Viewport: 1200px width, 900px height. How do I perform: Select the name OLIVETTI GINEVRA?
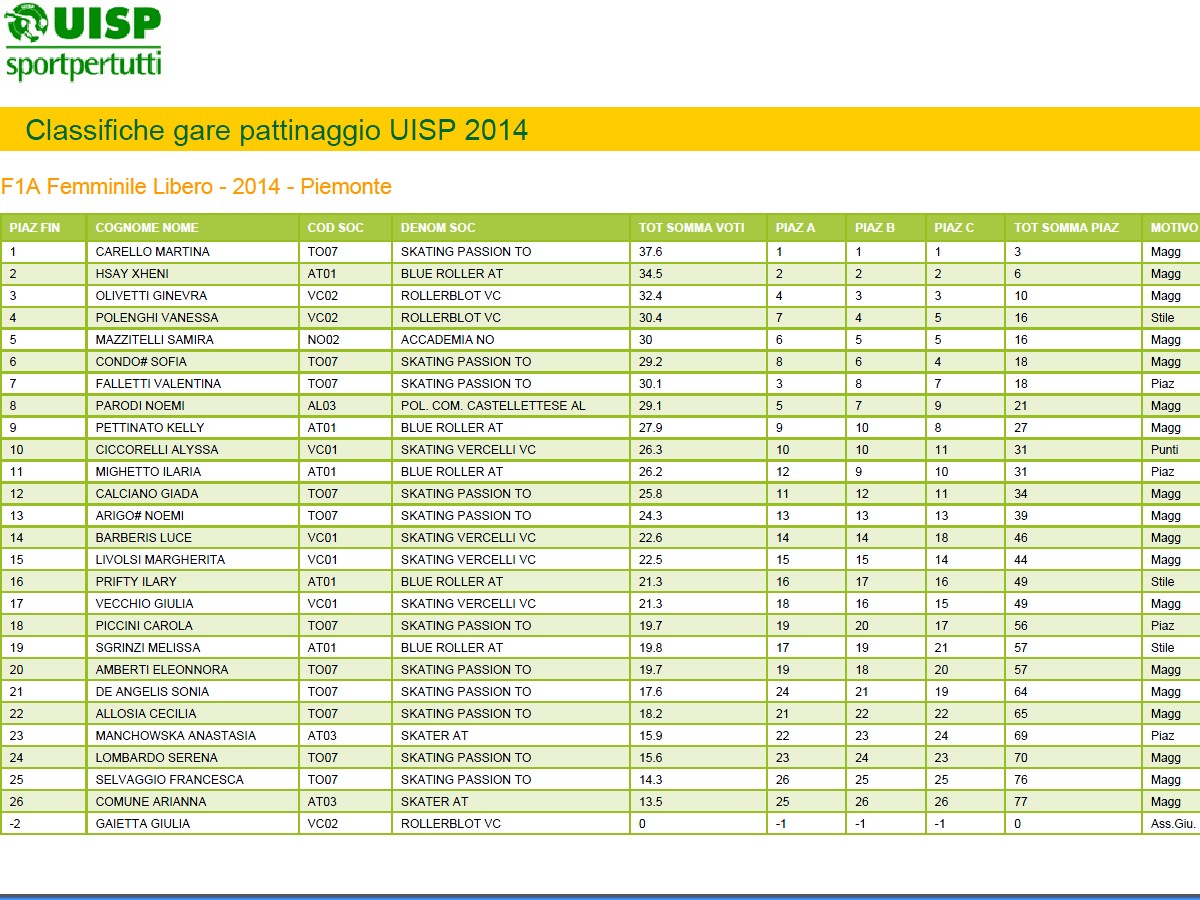(151, 296)
